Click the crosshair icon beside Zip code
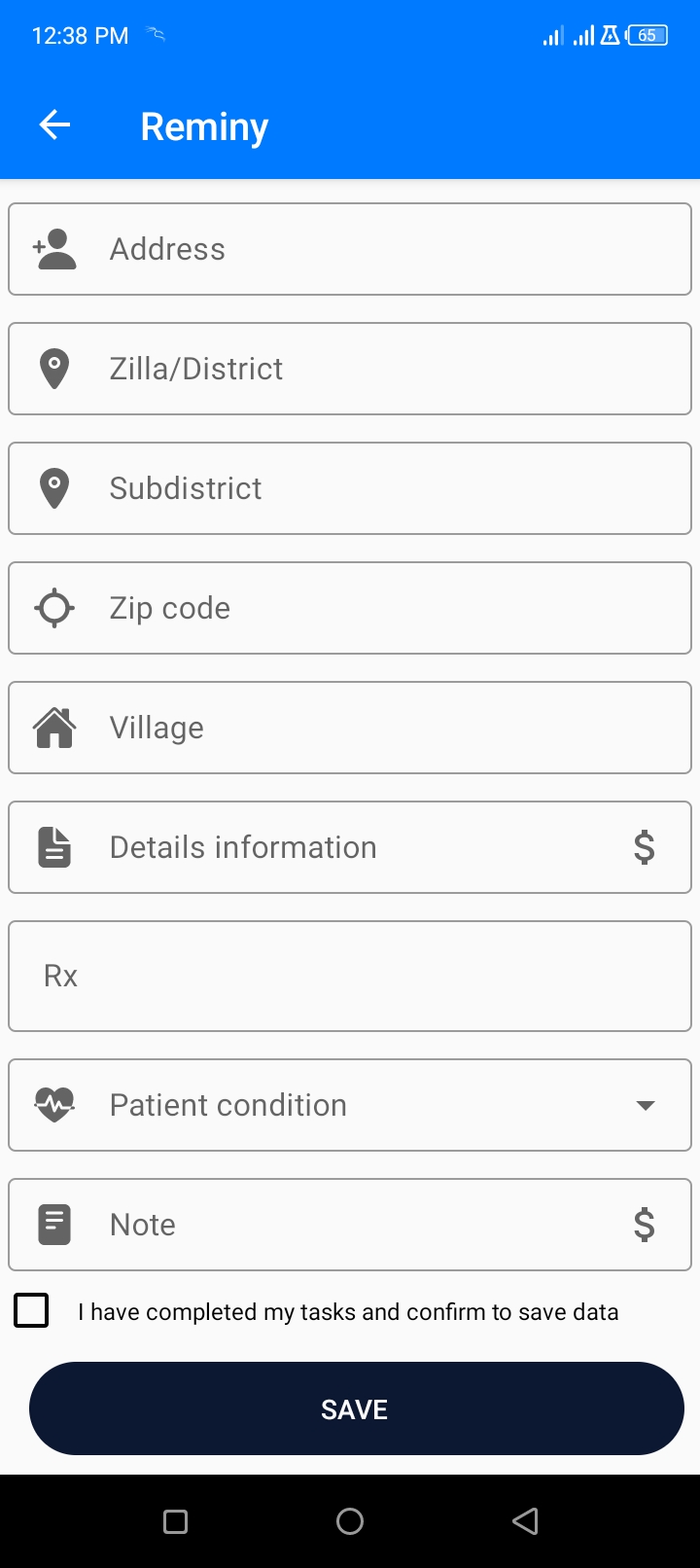This screenshot has height=1568, width=700. pyautogui.click(x=54, y=608)
